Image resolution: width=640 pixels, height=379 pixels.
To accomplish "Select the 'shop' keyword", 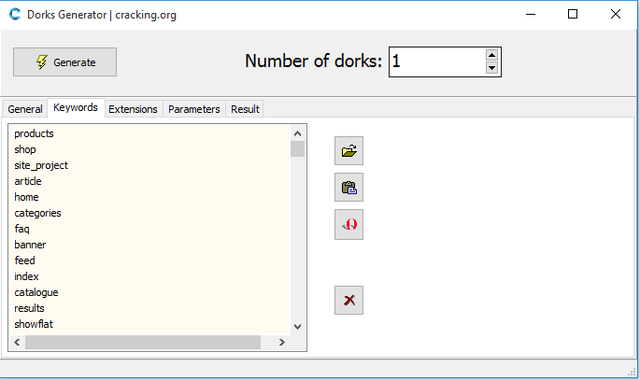I will (x=25, y=150).
